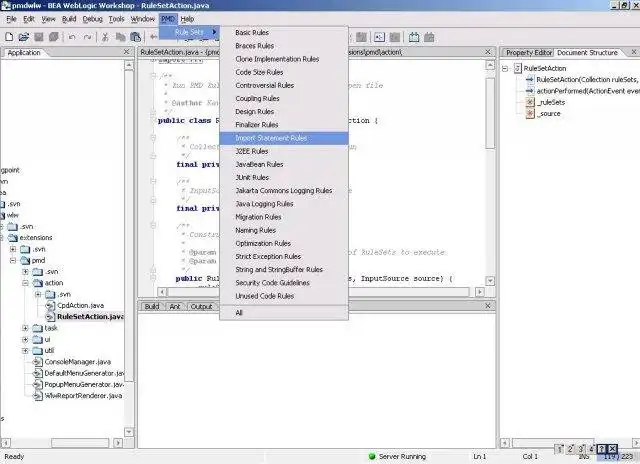Open RuleSetAction.java in the tree
Image resolution: width=640 pixels, height=464 pixels.
click(91, 317)
